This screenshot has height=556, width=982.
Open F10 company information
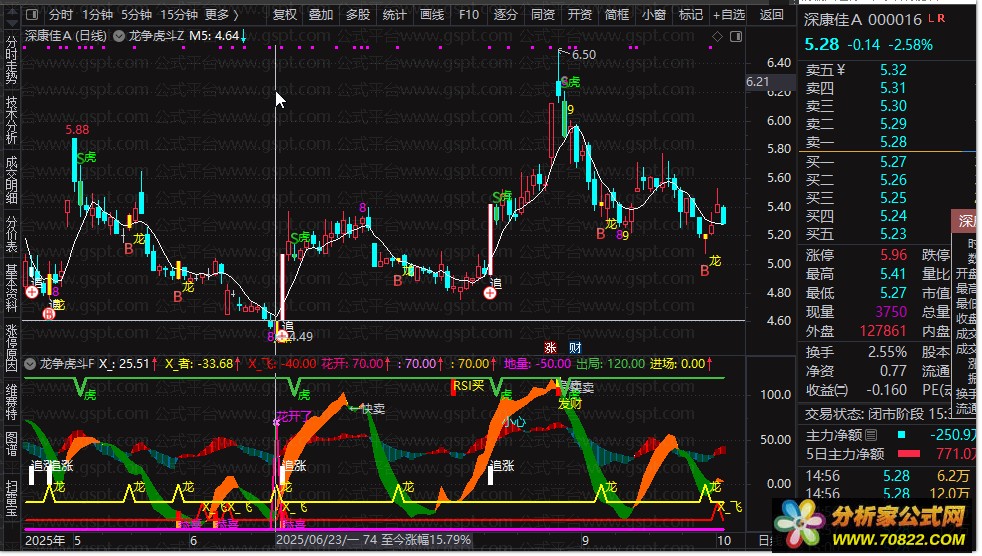(x=468, y=14)
